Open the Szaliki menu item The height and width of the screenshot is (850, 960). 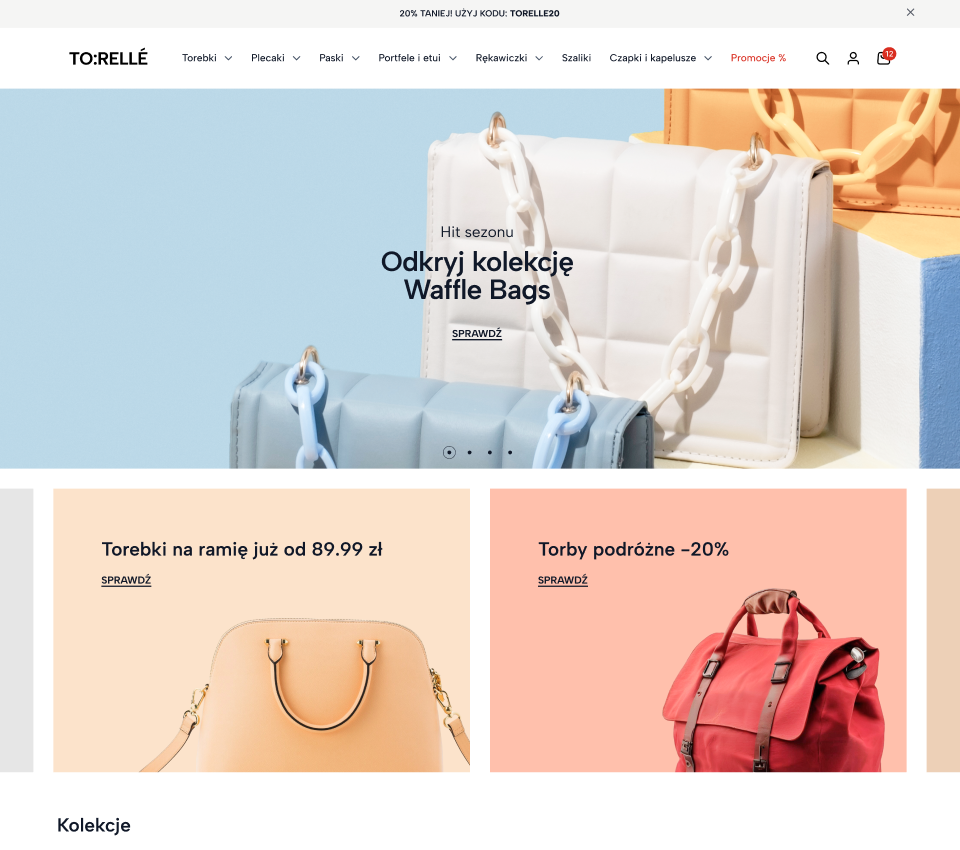pyautogui.click(x=576, y=58)
